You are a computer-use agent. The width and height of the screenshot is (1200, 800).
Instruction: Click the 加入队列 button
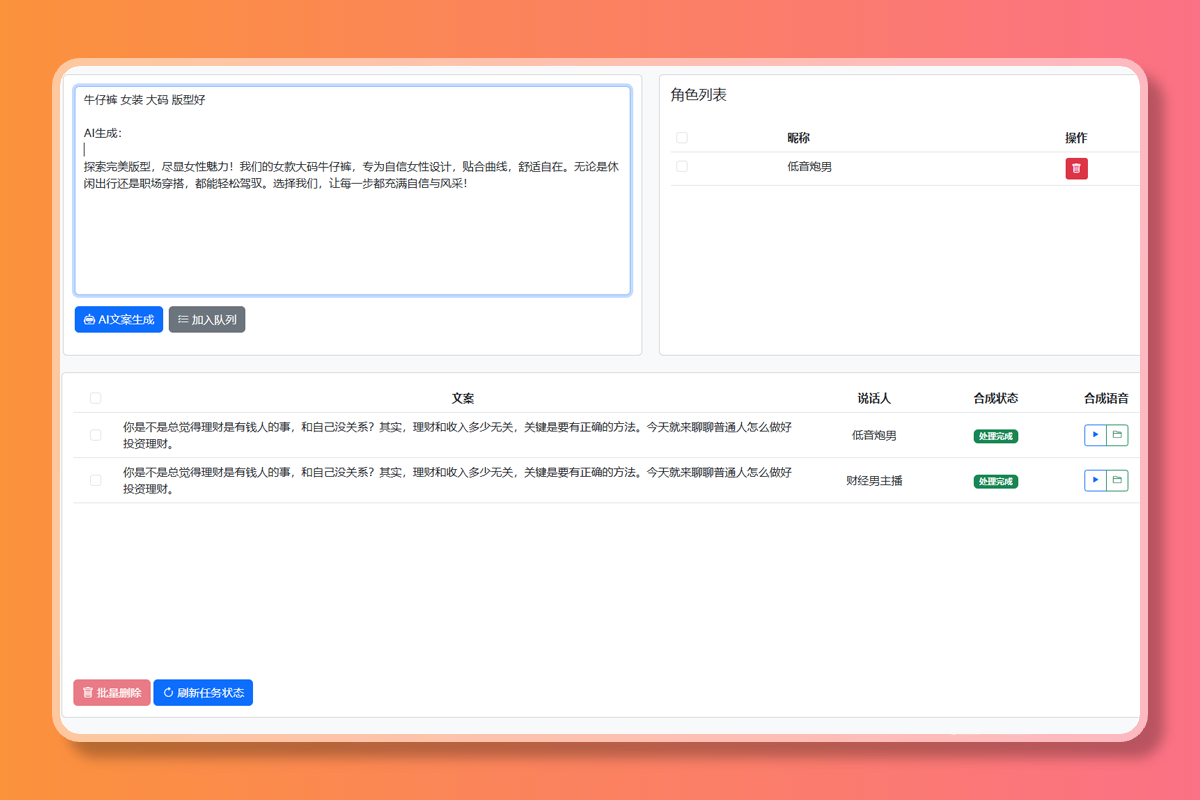[x=207, y=320]
